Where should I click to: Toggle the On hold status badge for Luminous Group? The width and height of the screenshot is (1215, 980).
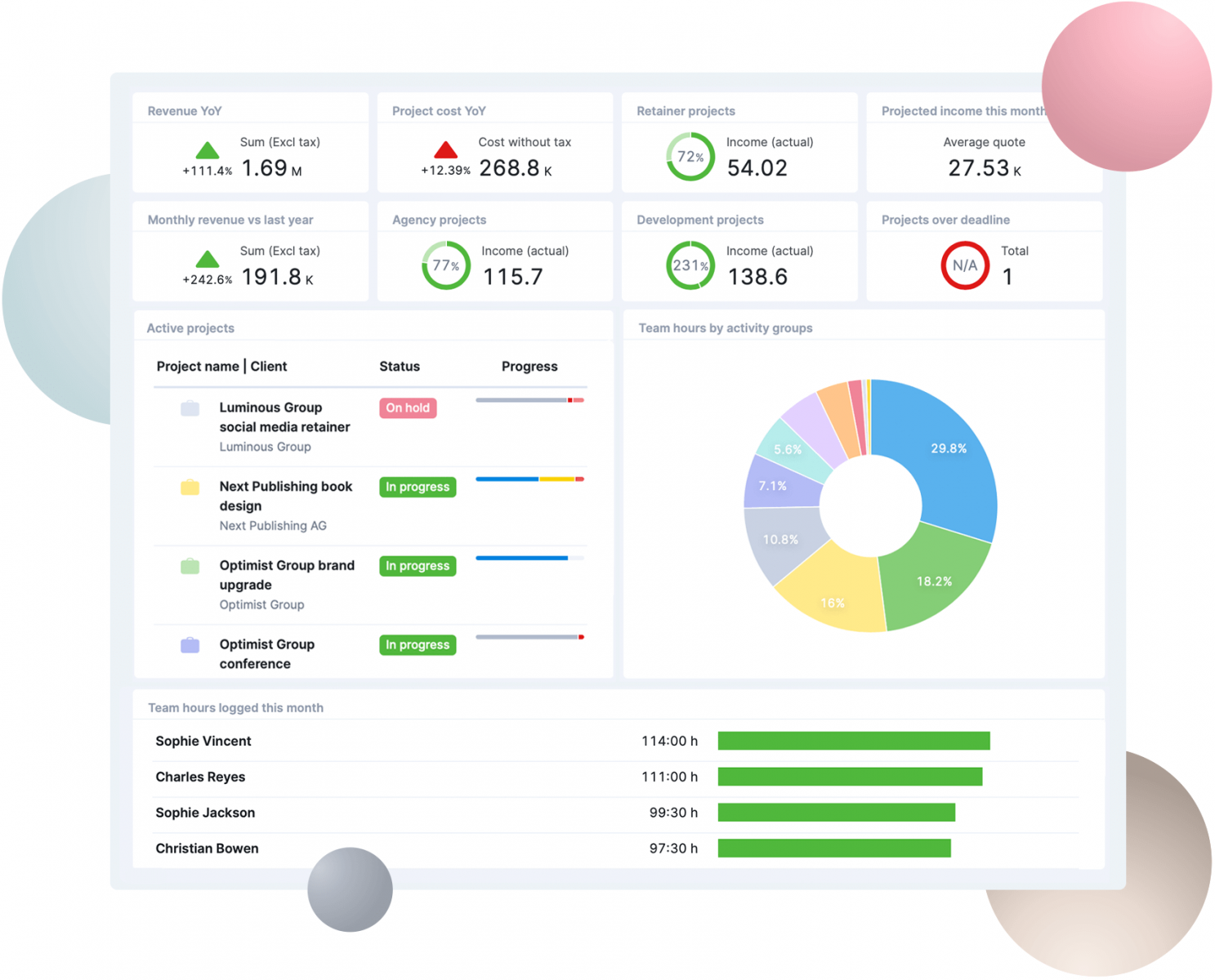pyautogui.click(x=408, y=408)
